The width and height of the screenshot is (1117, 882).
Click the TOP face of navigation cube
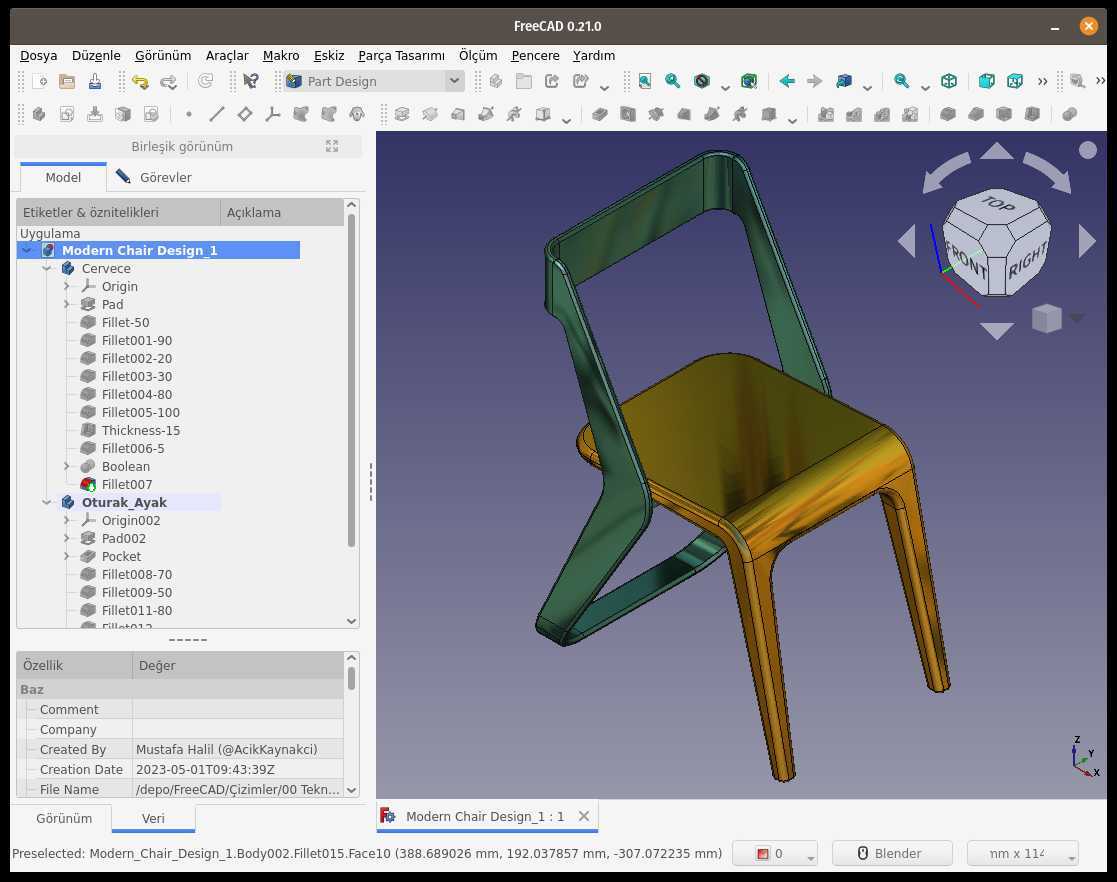click(x=997, y=204)
